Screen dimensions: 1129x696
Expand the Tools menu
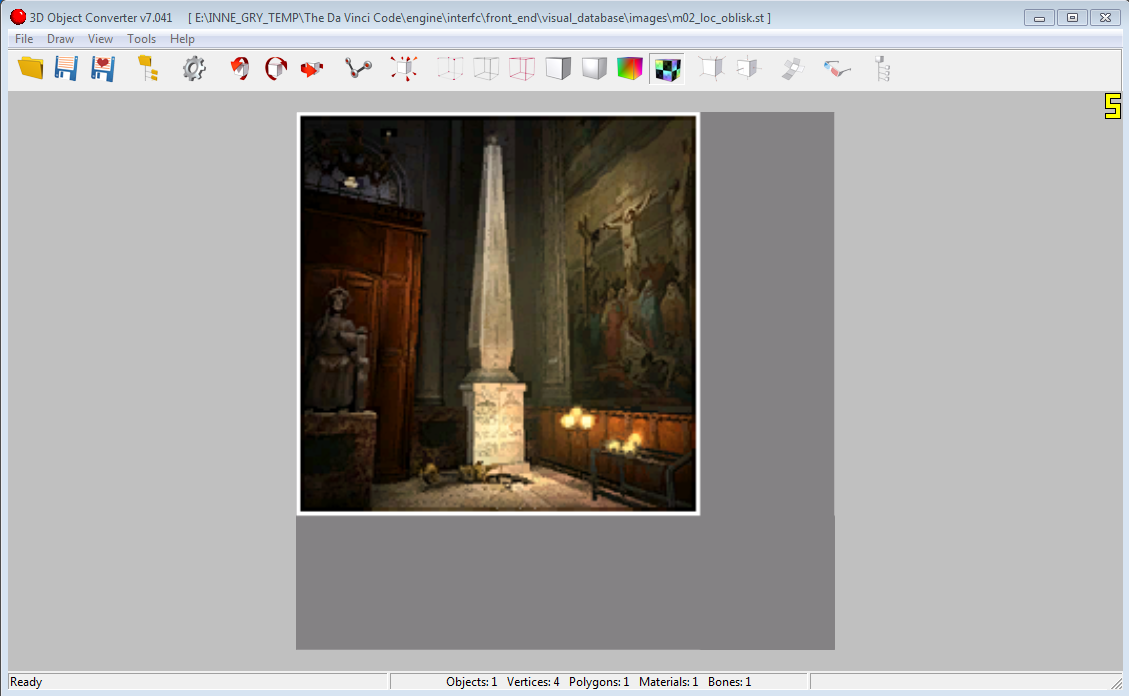coord(141,39)
